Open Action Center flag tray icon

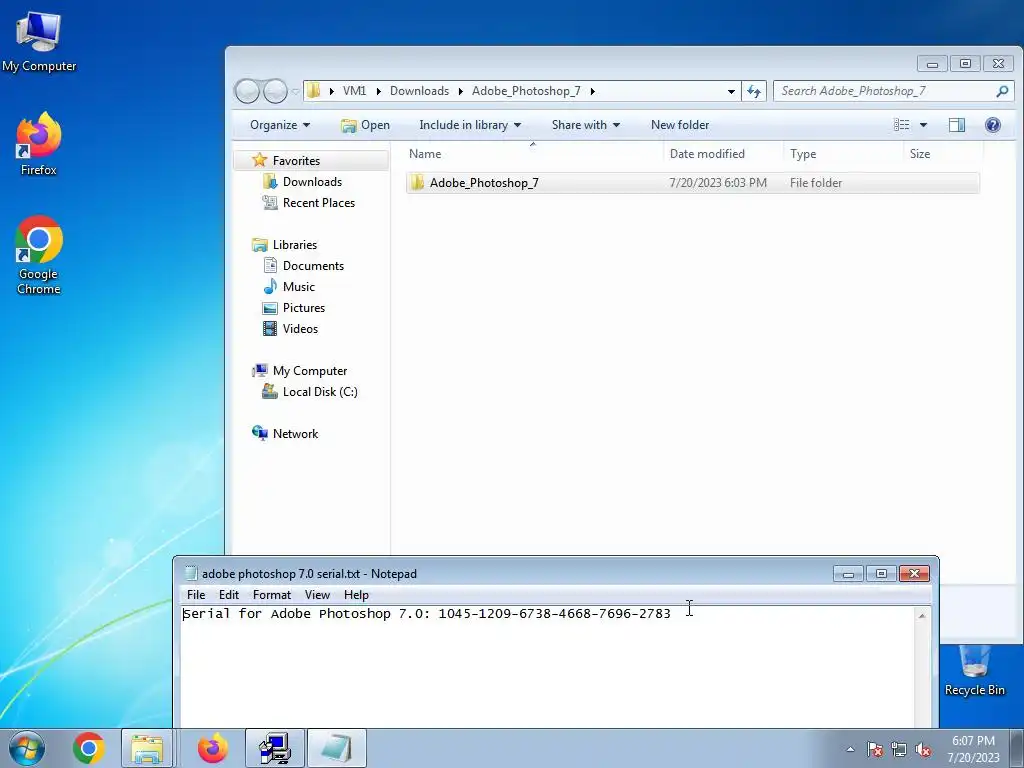click(875, 749)
